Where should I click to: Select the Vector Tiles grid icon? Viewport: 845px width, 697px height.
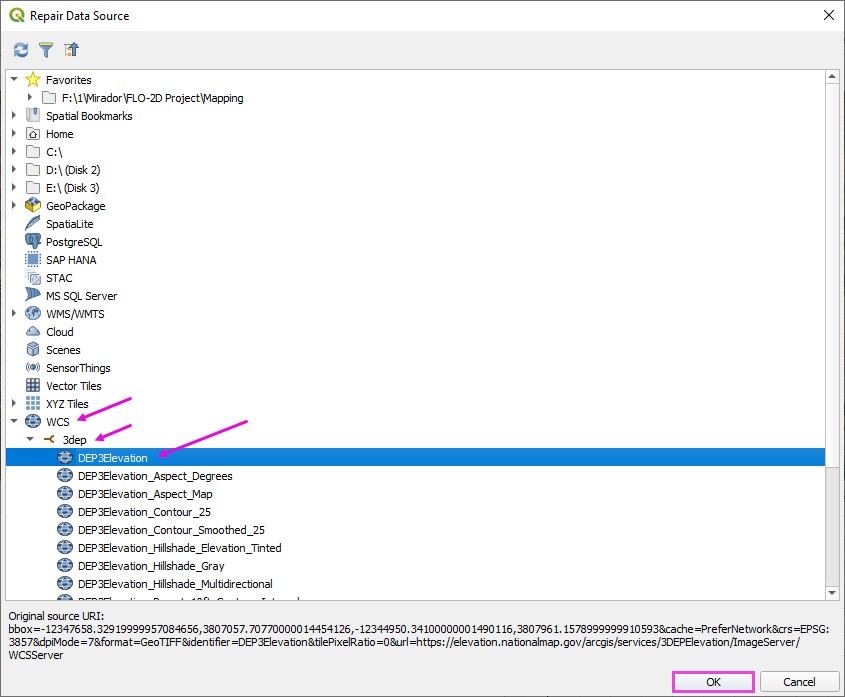[x=33, y=386]
